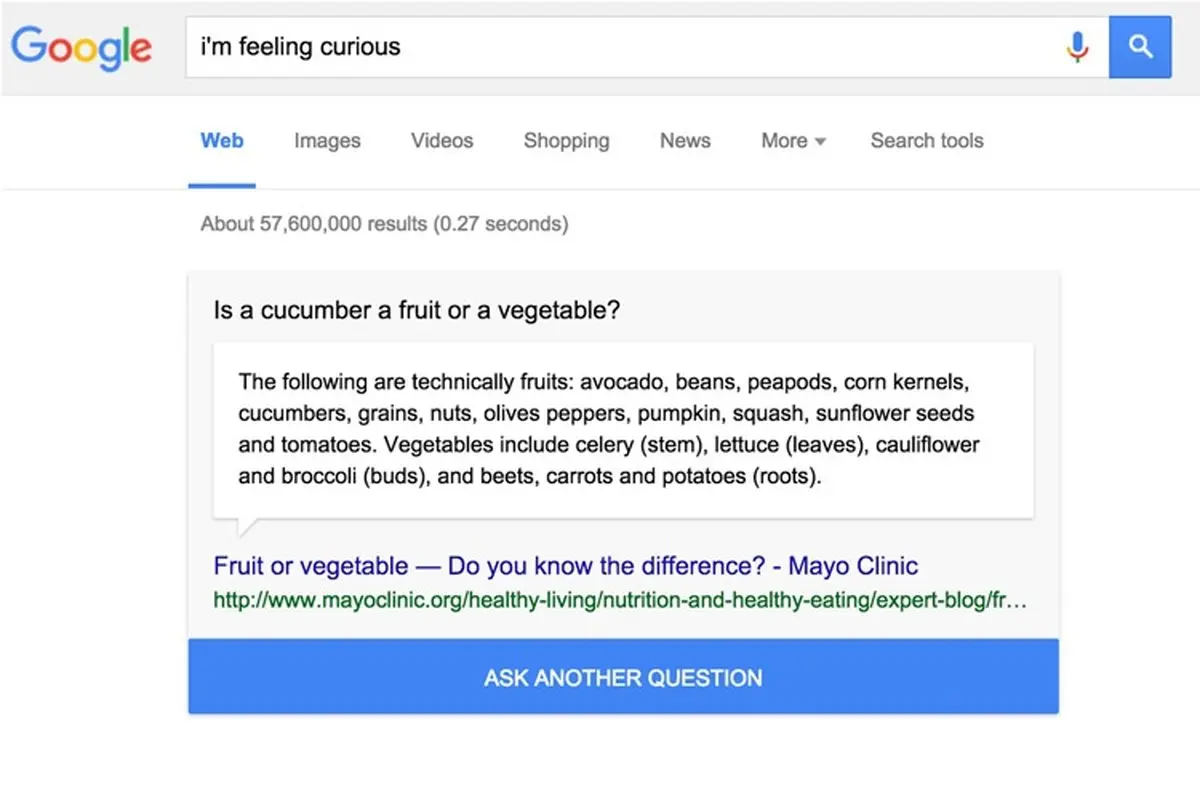The height and width of the screenshot is (800, 1200).
Task: Click the Google logo
Action: 82,47
